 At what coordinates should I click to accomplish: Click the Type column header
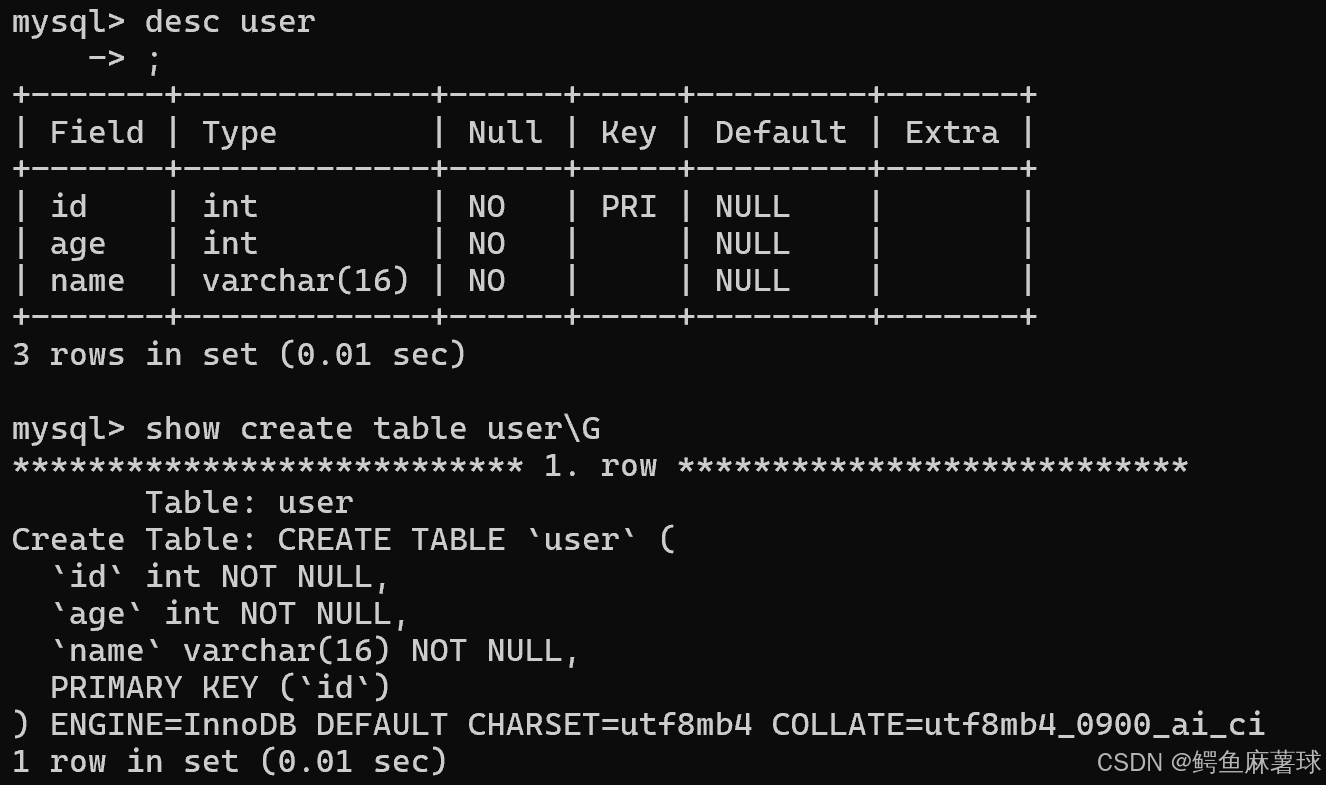tap(239, 134)
